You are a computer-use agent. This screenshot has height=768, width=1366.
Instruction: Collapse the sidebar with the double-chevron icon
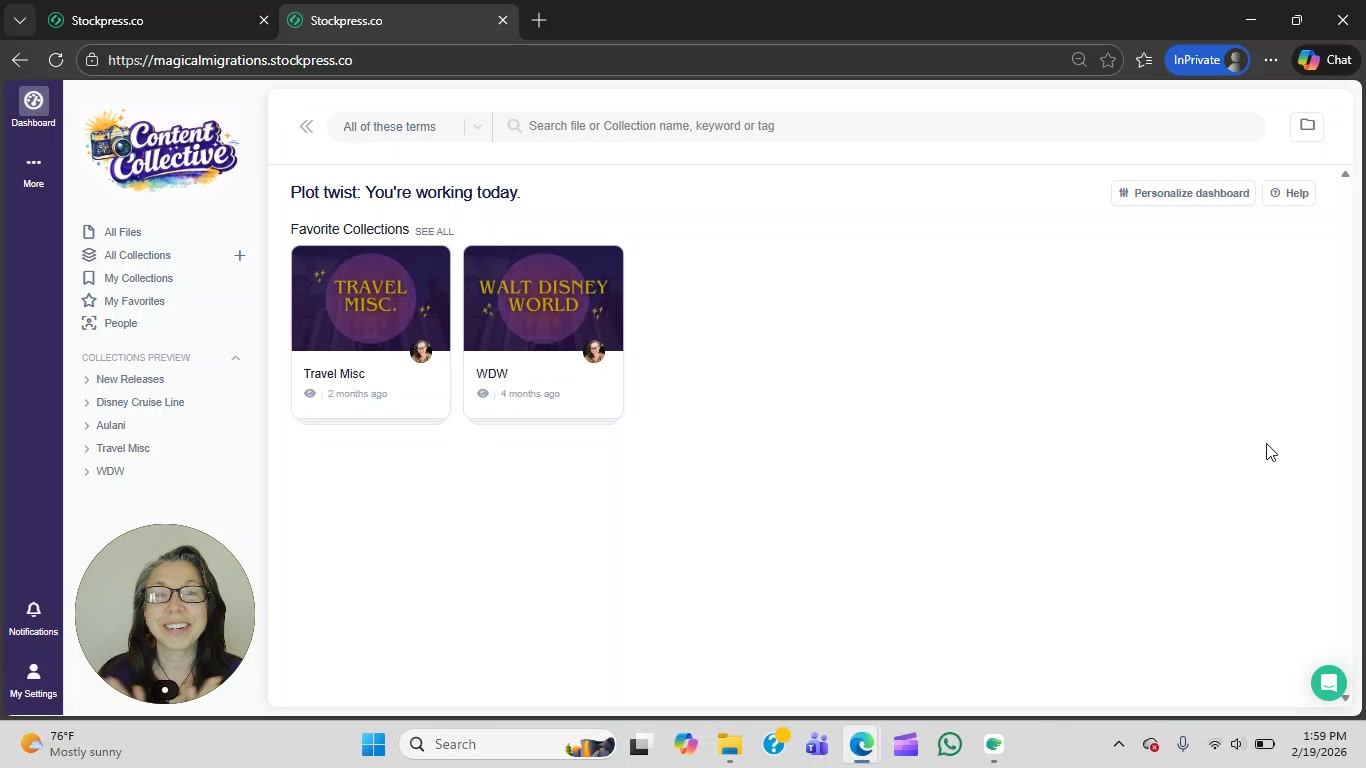(306, 126)
